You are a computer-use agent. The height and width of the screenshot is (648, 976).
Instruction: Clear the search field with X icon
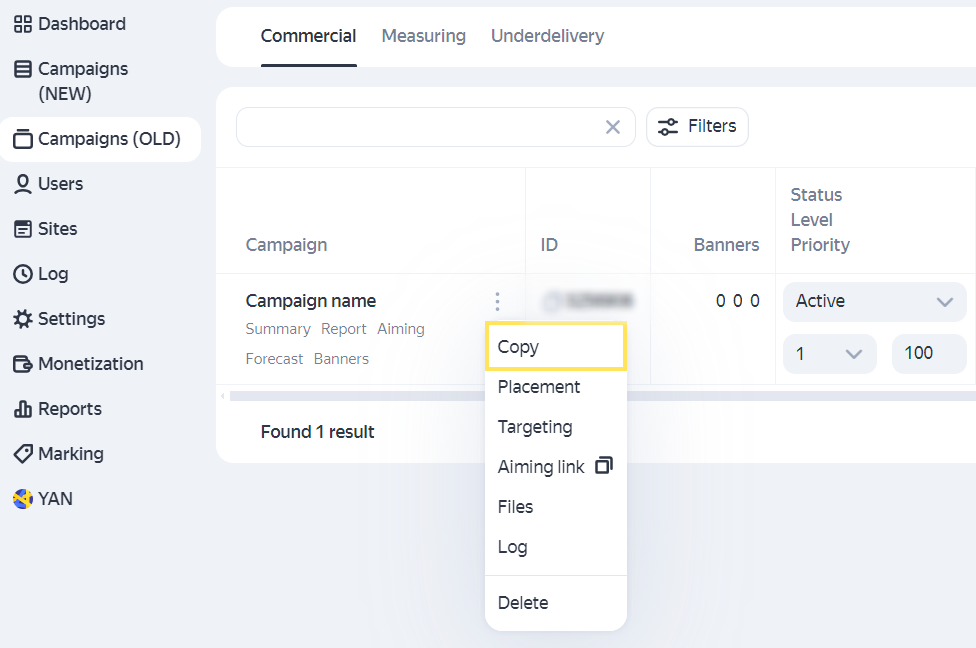point(613,127)
